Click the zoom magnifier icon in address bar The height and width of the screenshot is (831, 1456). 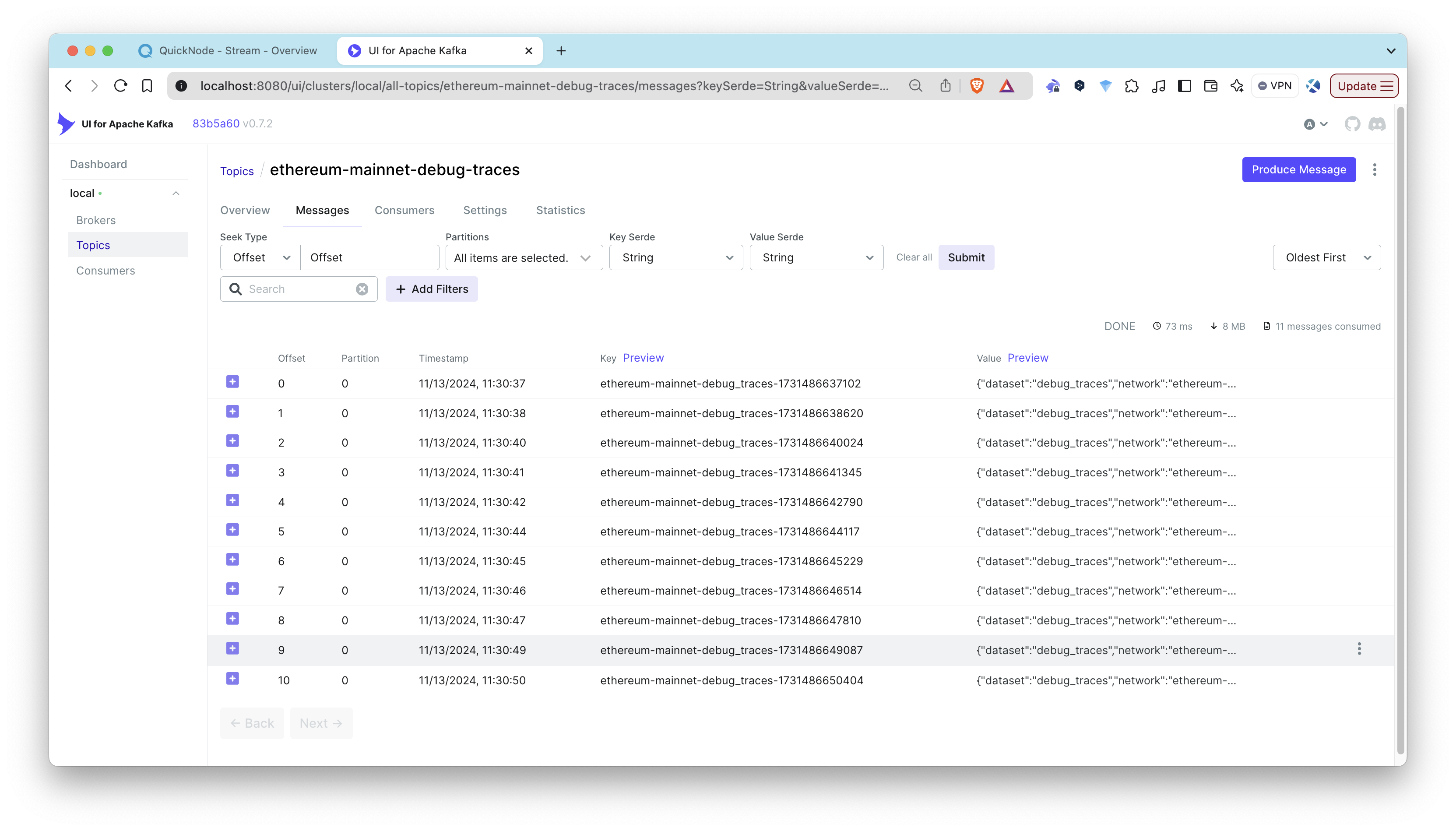[916, 86]
